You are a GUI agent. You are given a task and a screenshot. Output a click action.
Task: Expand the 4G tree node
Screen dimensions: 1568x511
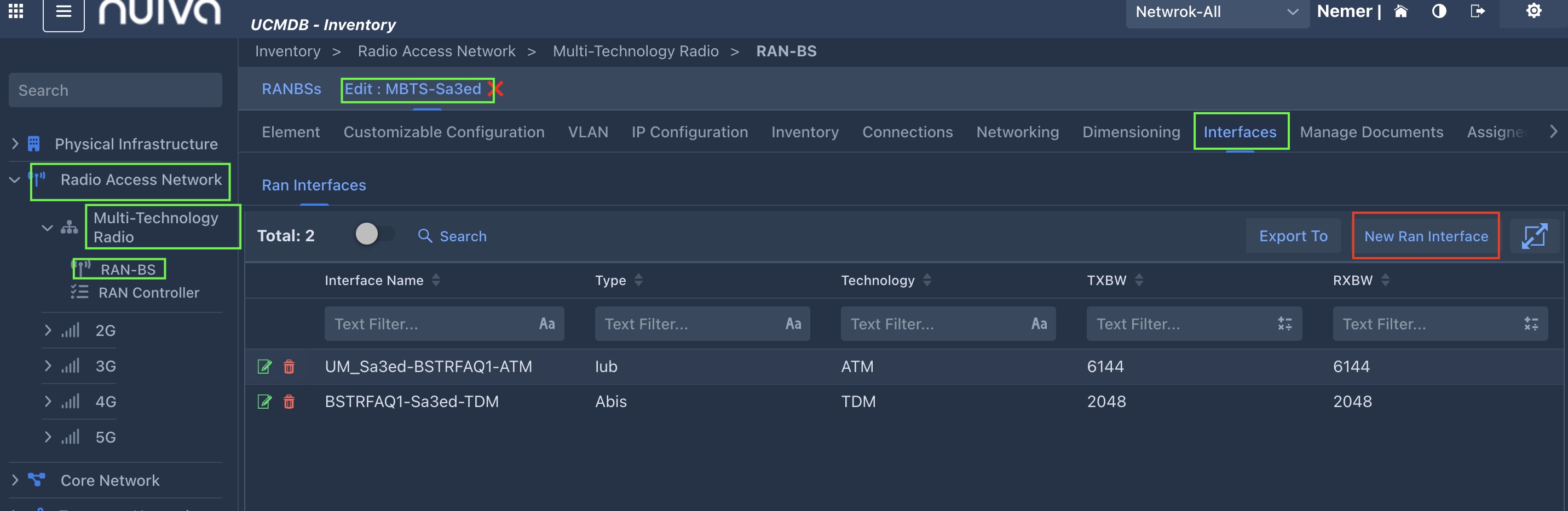point(48,402)
